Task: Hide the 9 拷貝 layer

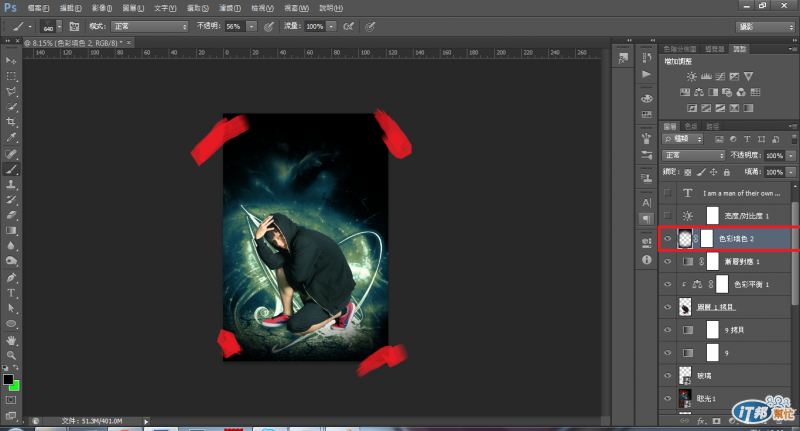Action: tap(667, 329)
